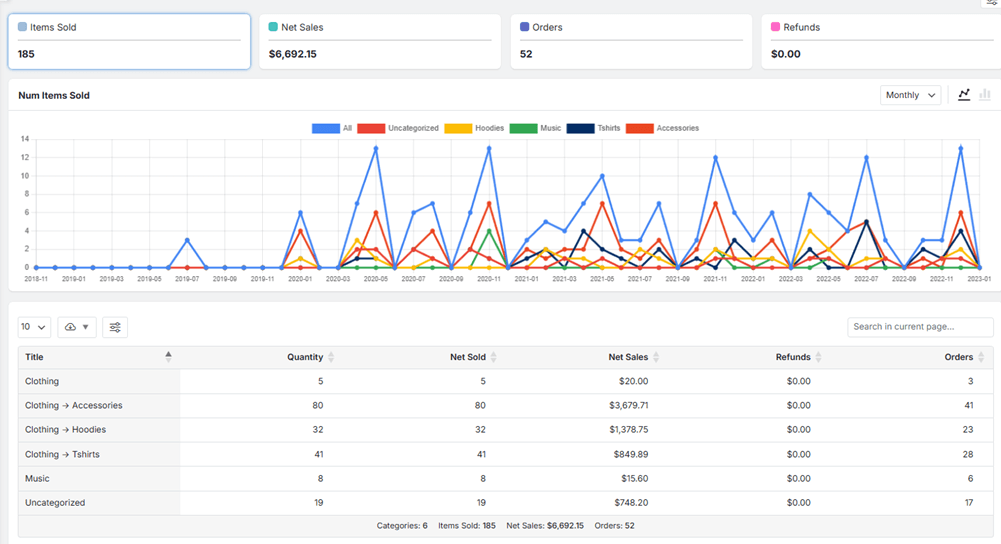The width and height of the screenshot is (1001, 544).
Task: Sort table by Title column arrow
Action: click(x=168, y=357)
